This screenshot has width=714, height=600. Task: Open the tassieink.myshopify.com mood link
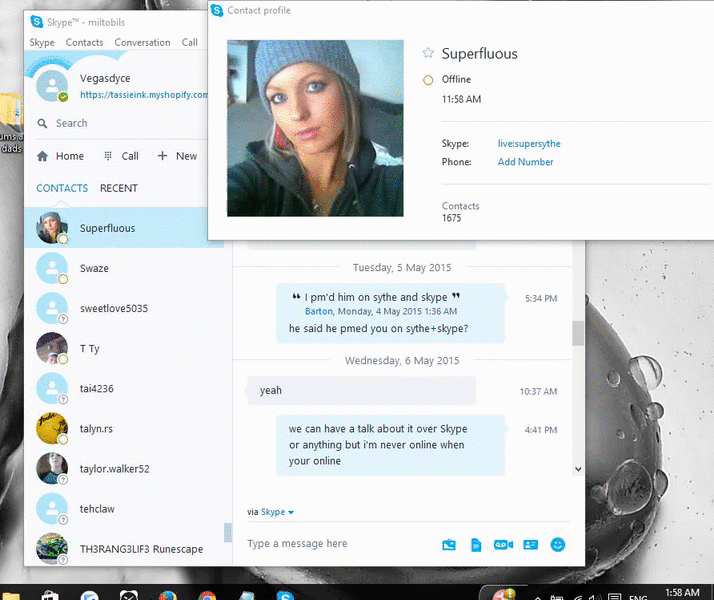tap(143, 95)
